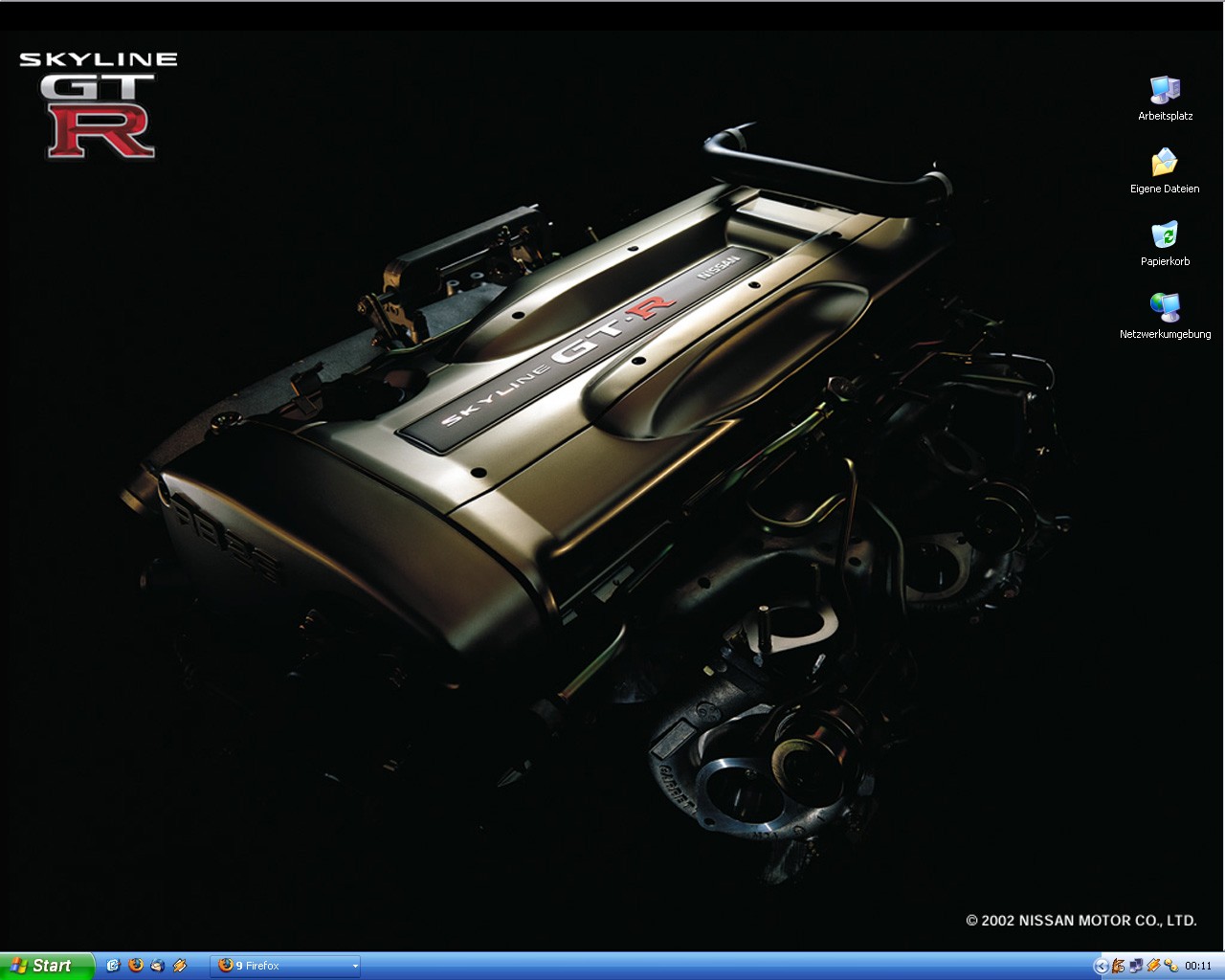Open the network connection tray icon
The height and width of the screenshot is (980, 1225).
click(1136, 966)
